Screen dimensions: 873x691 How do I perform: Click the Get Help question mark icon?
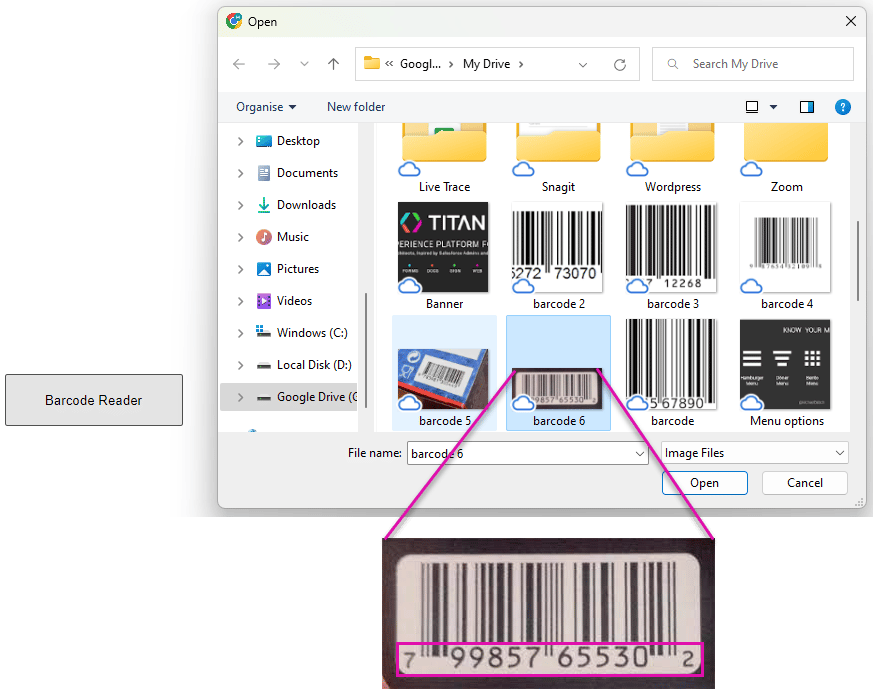tap(842, 107)
